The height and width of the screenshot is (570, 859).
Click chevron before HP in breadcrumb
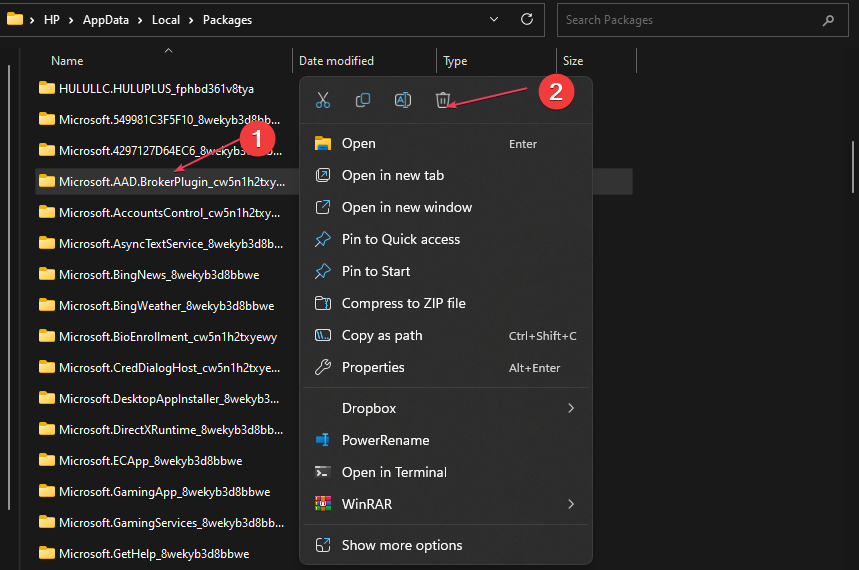point(32,20)
